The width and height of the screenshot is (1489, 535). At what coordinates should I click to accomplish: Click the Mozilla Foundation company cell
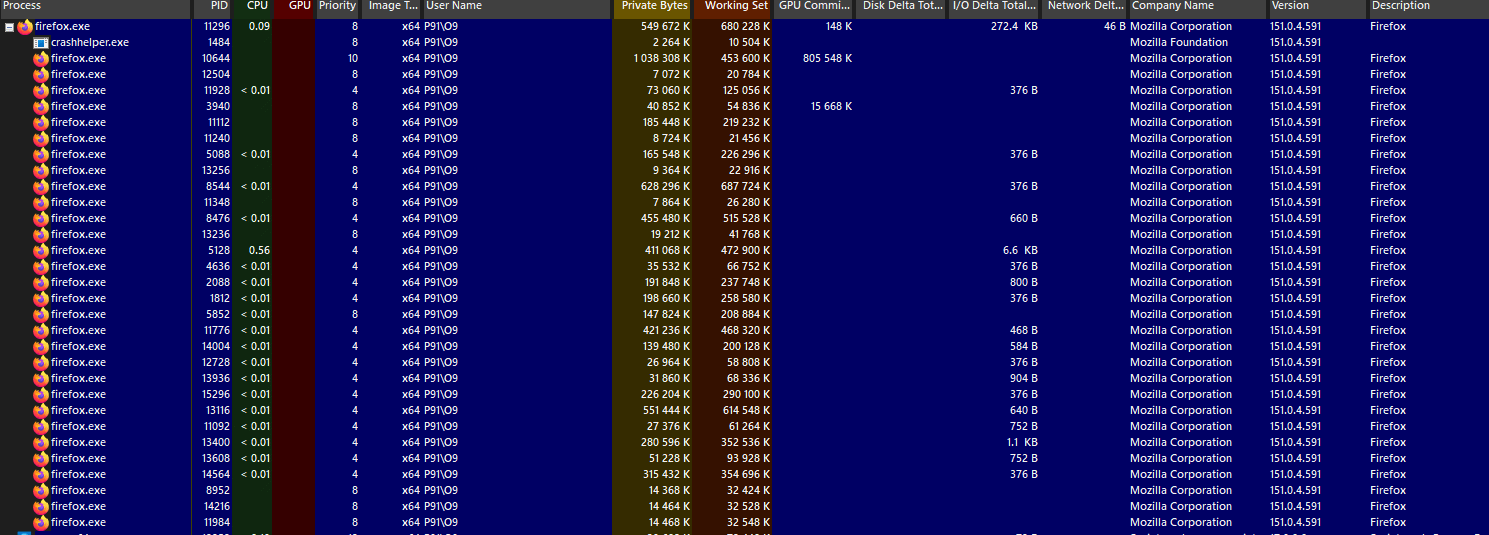point(1179,43)
